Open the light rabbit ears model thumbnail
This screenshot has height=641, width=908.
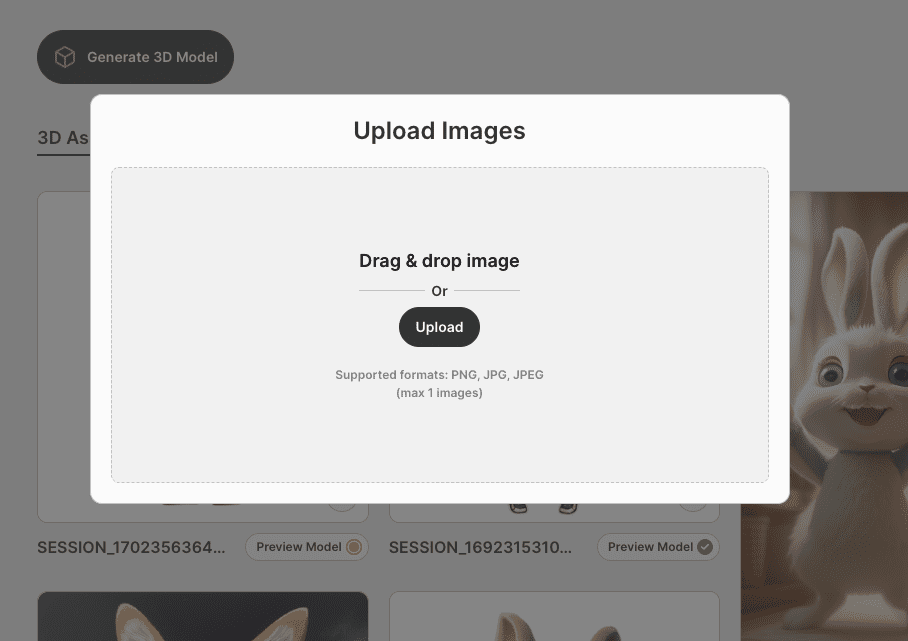click(554, 616)
